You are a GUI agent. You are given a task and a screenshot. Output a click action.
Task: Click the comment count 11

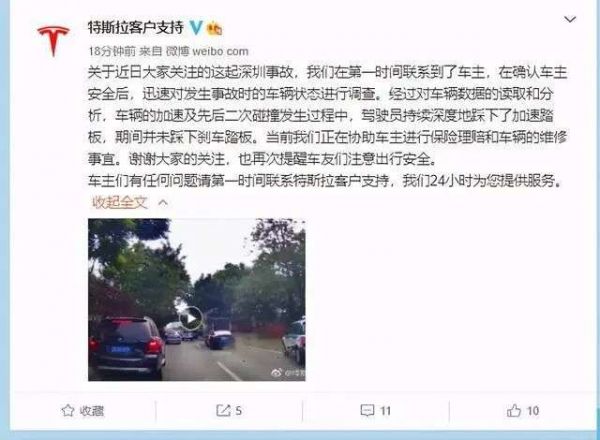(x=385, y=411)
